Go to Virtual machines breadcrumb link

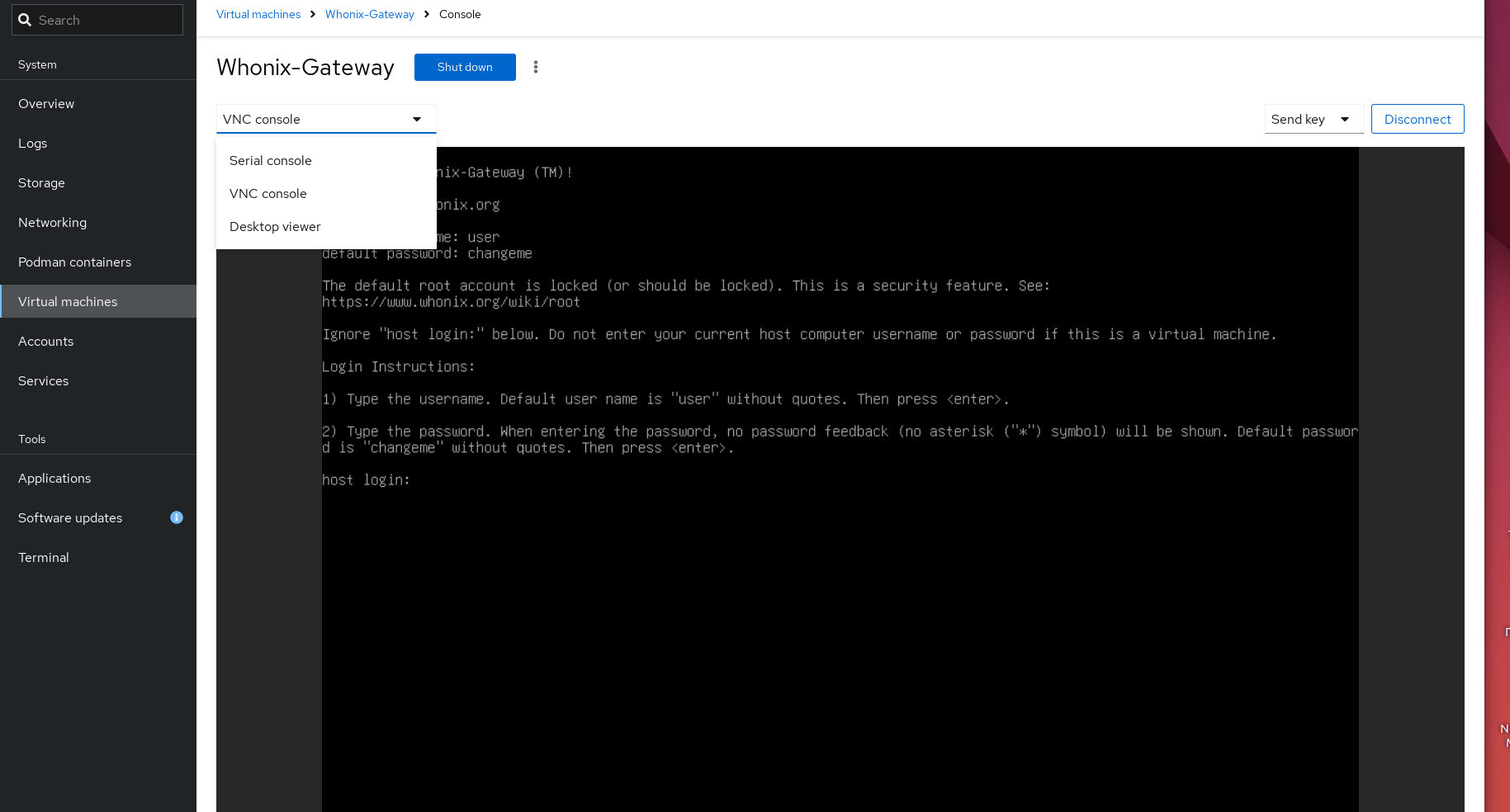(258, 14)
